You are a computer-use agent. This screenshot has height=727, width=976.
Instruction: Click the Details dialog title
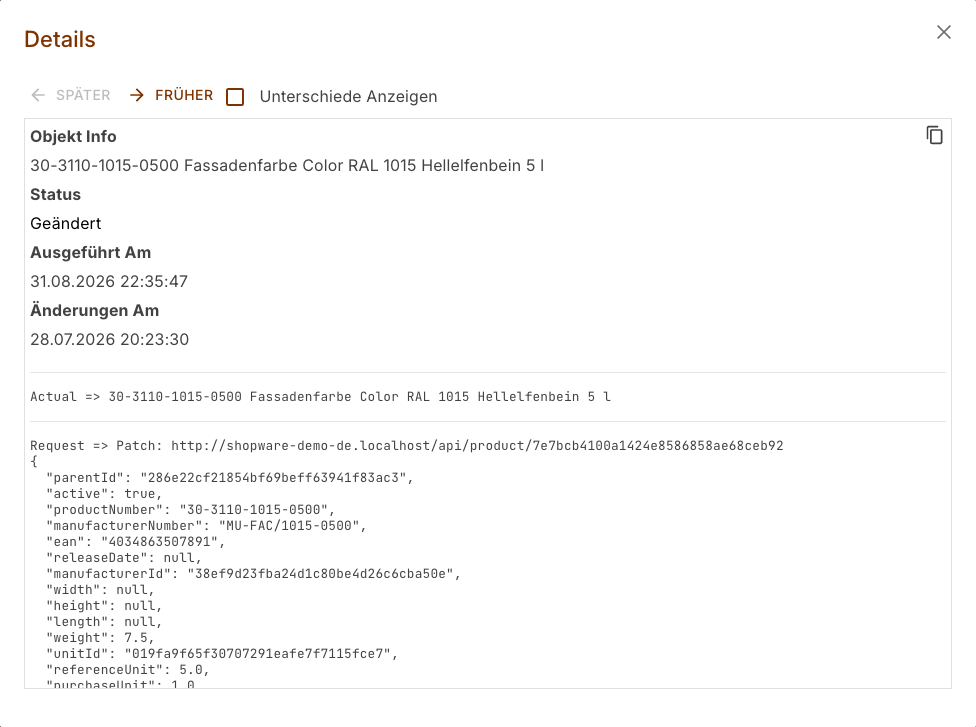coord(60,39)
